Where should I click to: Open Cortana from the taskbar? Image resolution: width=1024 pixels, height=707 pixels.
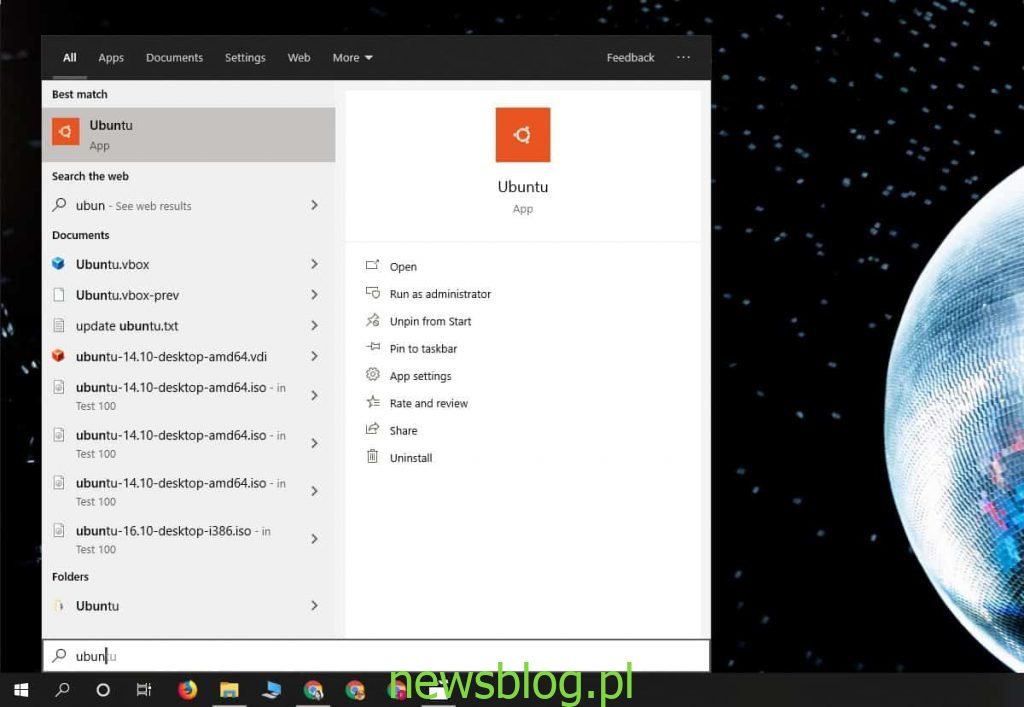point(103,689)
